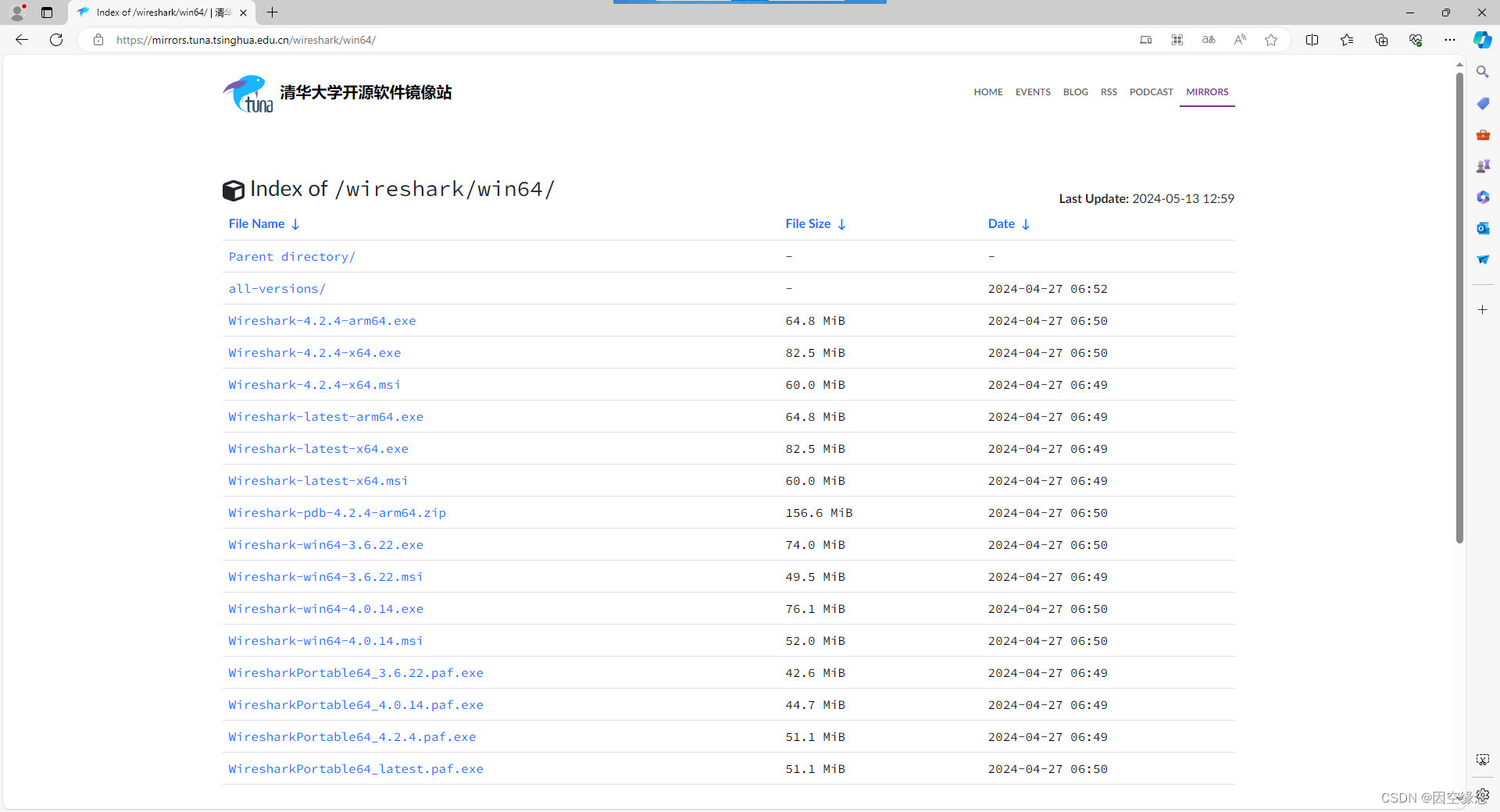Download Wireshark-latest-x64.exe
Viewport: 1500px width, 812px height.
tap(319, 449)
